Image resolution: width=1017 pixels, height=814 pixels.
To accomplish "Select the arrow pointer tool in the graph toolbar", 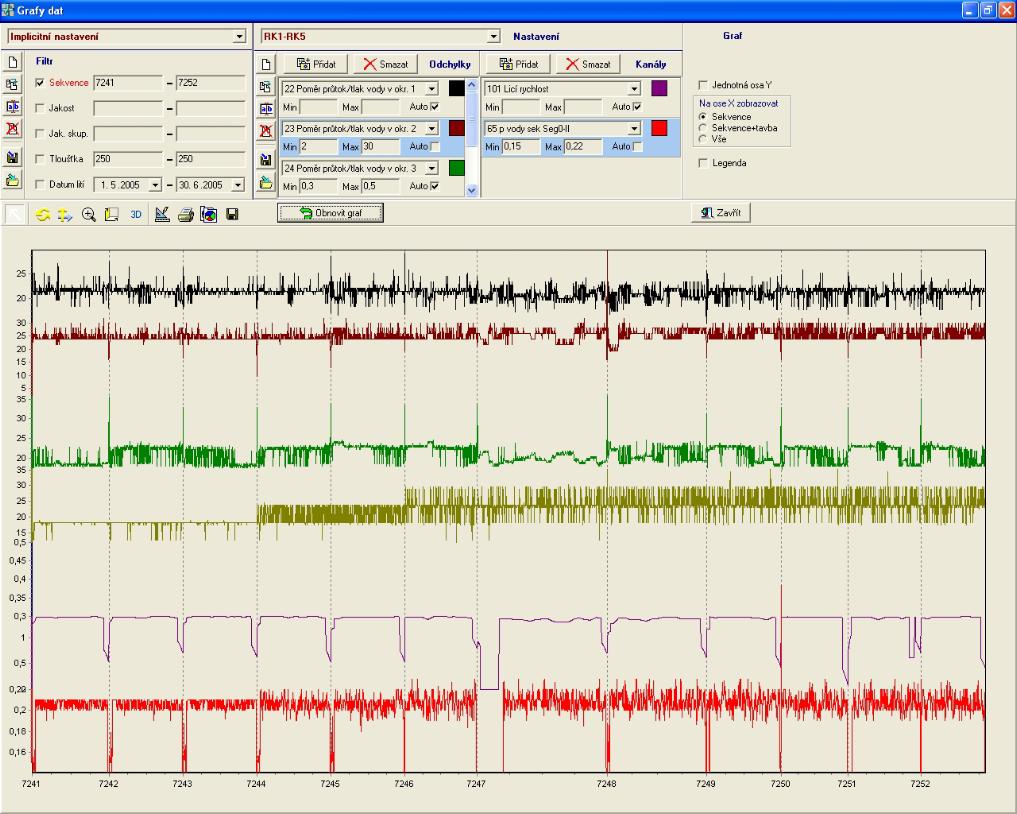I will (x=15, y=214).
